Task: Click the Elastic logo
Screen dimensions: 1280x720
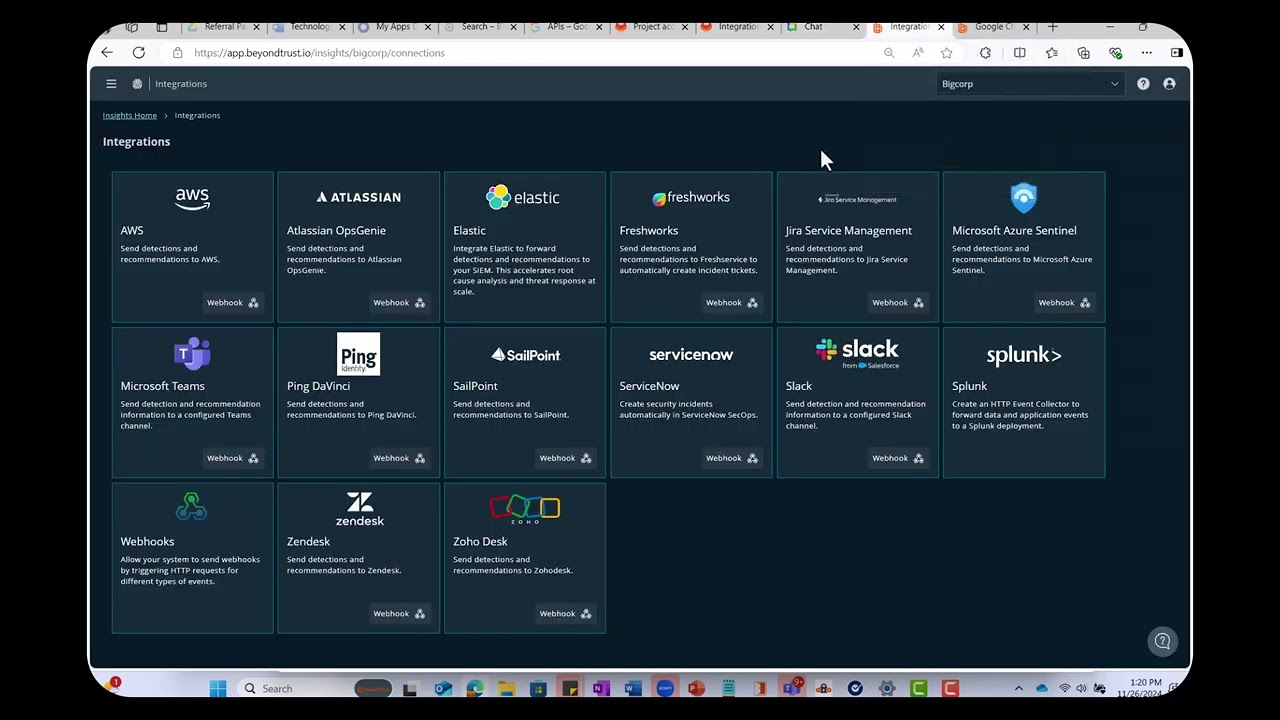Action: [x=523, y=197]
